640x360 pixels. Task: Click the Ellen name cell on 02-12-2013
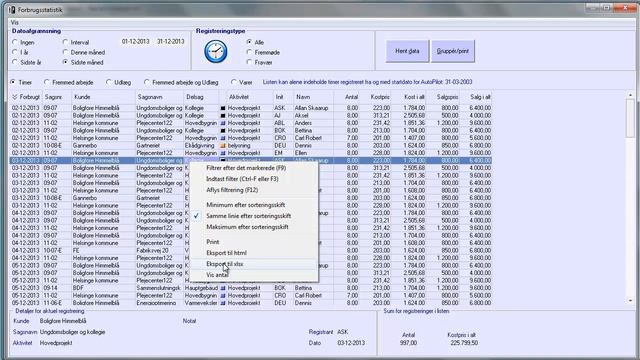tap(300, 153)
